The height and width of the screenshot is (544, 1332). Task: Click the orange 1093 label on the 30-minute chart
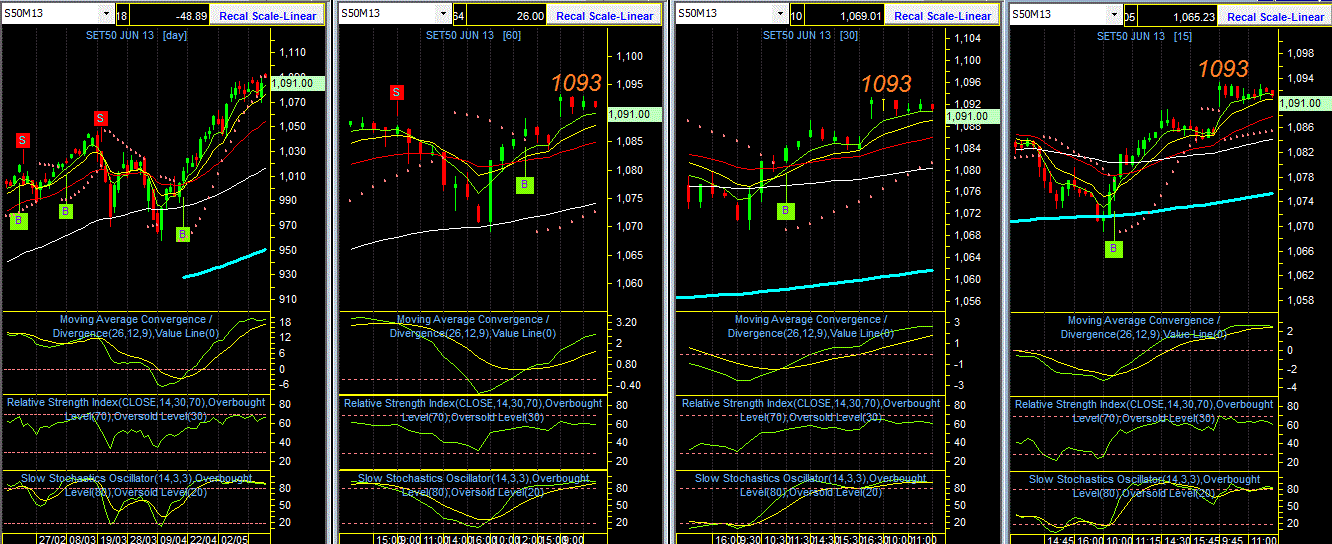pos(887,84)
